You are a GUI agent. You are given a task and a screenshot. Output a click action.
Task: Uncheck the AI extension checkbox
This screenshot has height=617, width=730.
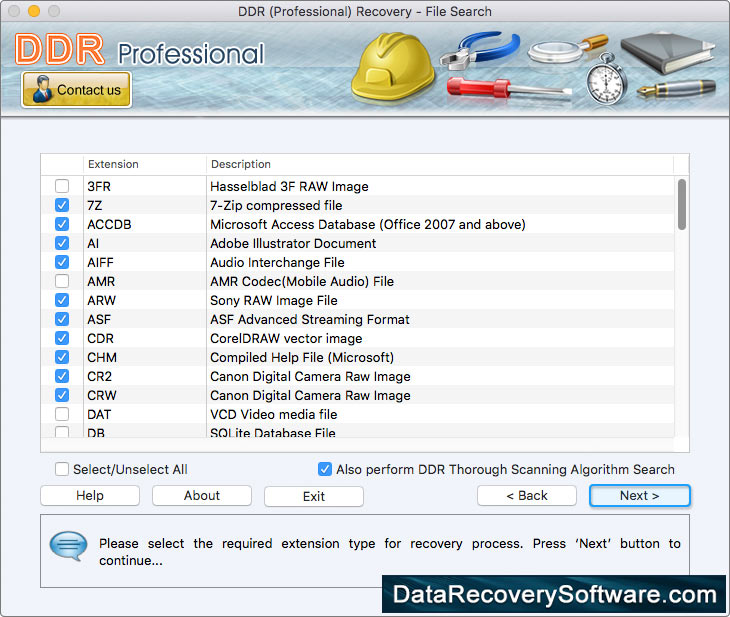[62, 243]
